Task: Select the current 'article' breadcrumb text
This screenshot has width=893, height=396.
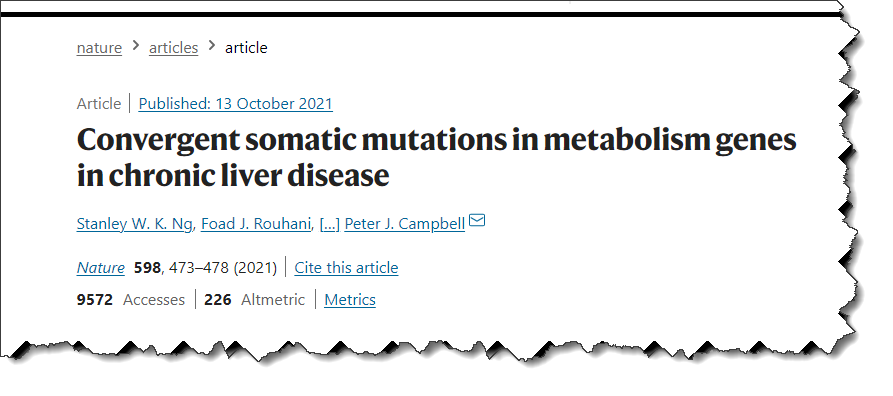Action: click(246, 48)
